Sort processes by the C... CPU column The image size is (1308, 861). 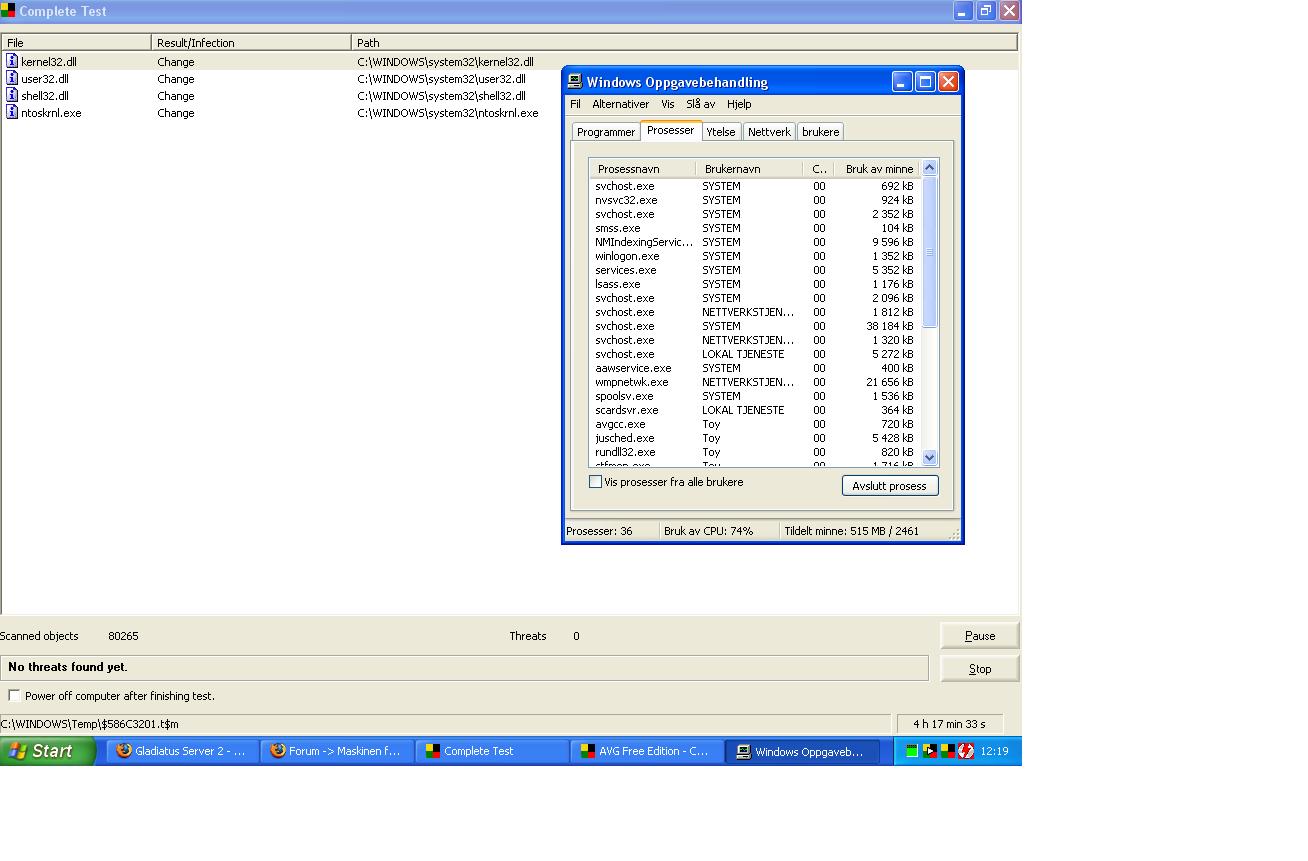coord(818,169)
